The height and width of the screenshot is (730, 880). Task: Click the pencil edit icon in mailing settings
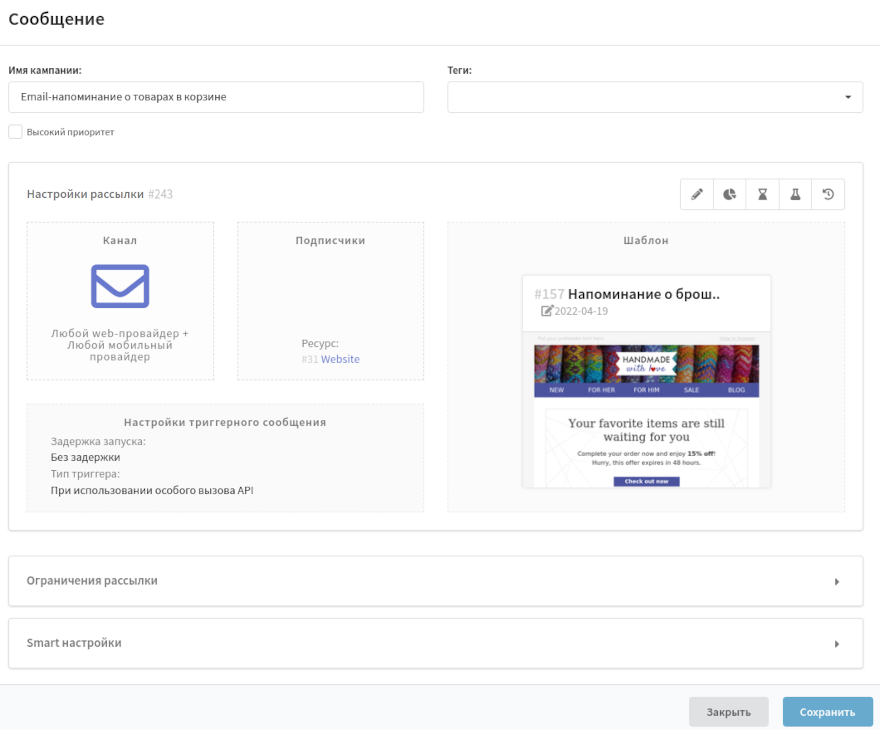pos(697,194)
